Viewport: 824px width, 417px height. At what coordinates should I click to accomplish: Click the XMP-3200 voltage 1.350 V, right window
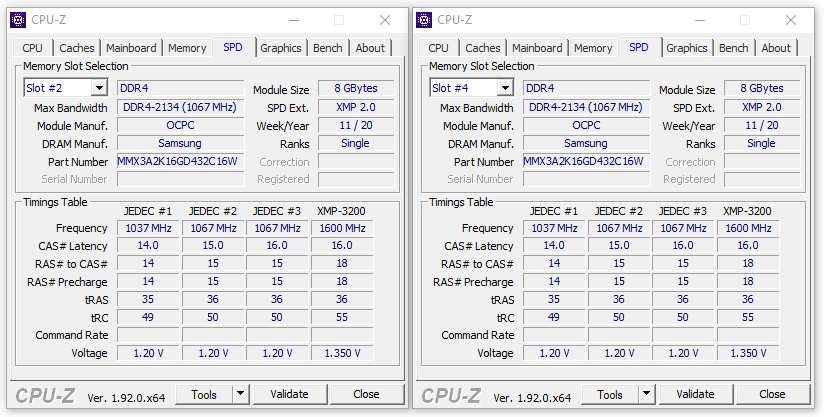748,353
